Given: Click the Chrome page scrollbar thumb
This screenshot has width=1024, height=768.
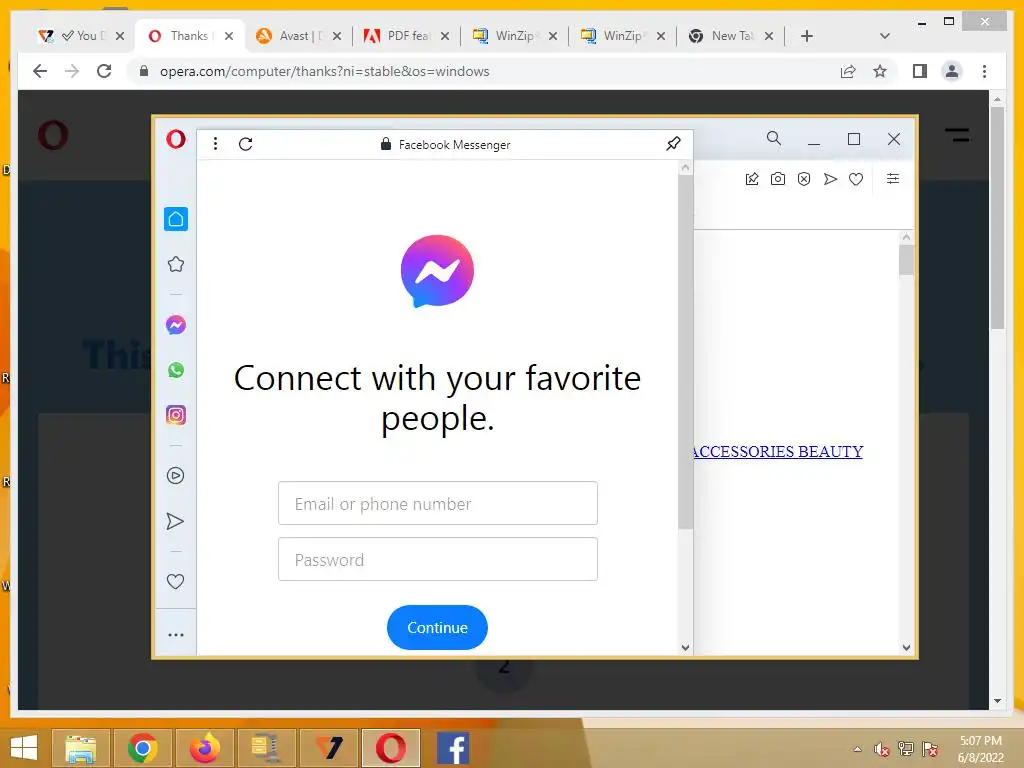Looking at the screenshot, I should click(x=997, y=218).
